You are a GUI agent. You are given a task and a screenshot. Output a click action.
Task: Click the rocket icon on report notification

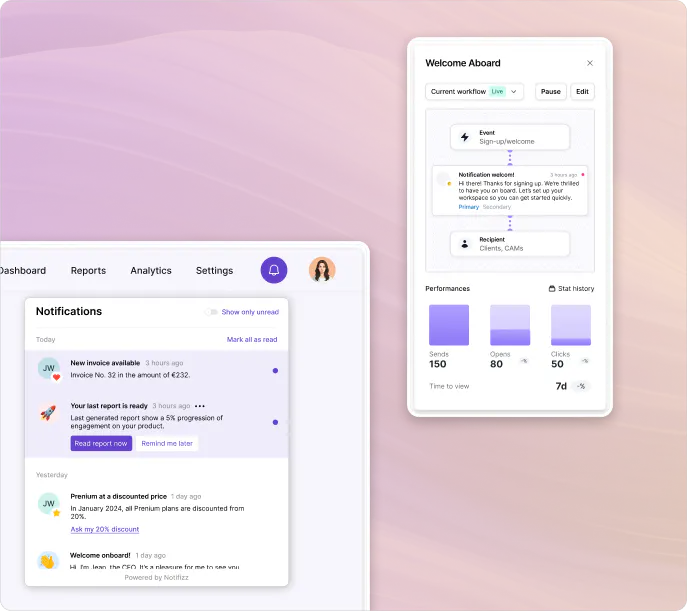pos(48,413)
